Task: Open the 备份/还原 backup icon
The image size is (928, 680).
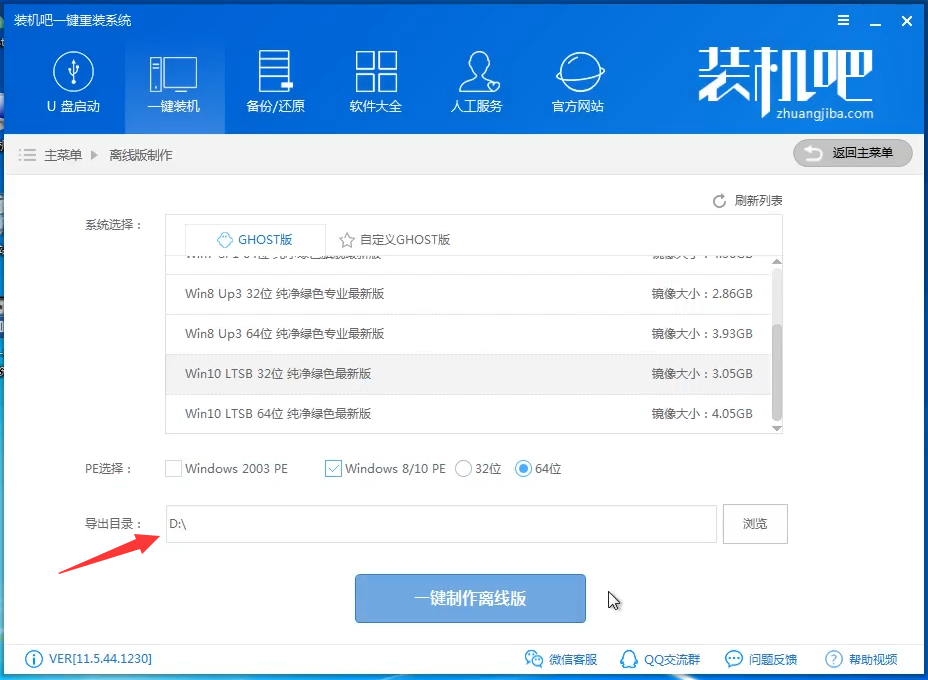Action: [275, 72]
